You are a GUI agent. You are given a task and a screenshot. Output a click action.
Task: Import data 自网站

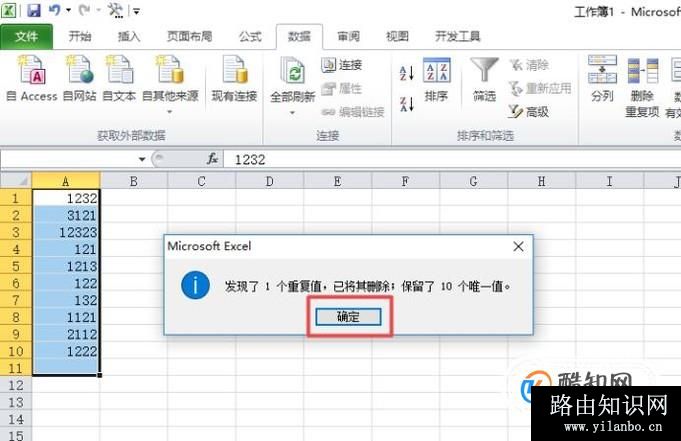tap(80, 79)
